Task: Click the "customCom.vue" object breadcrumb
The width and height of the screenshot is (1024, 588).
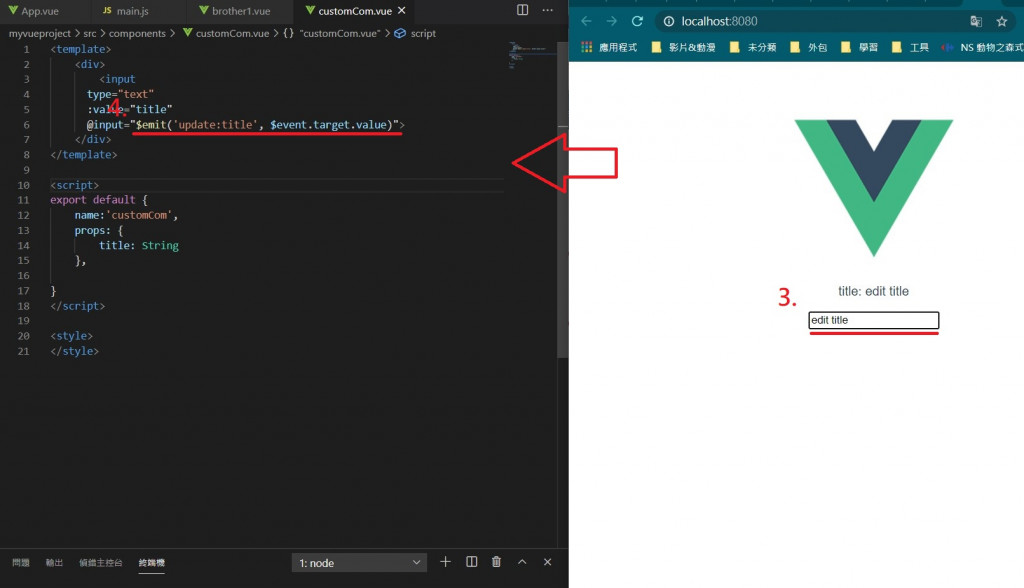Action: click(x=332, y=33)
